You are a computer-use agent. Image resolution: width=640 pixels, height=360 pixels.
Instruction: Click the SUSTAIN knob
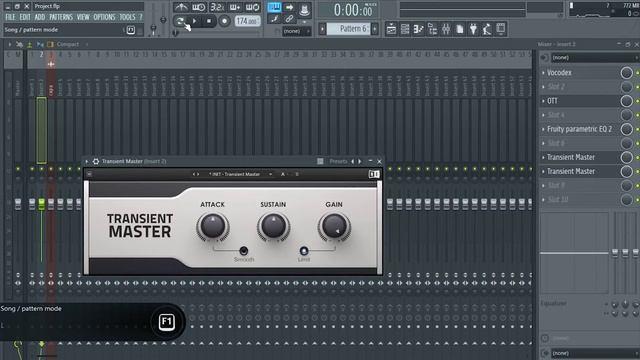(273, 227)
